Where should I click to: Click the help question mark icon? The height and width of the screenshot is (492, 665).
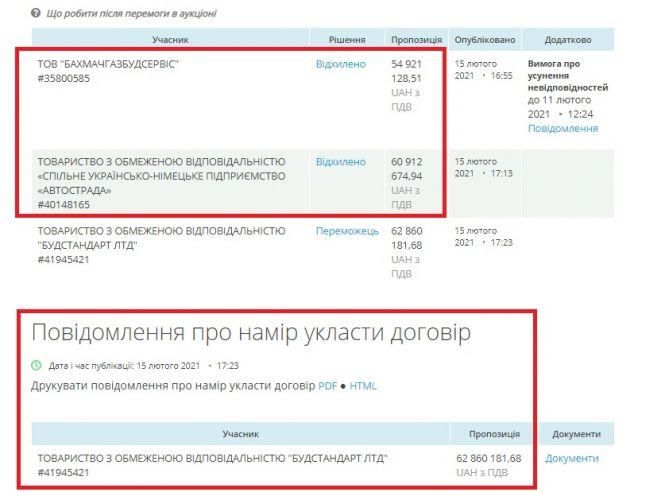pyautogui.click(x=36, y=13)
